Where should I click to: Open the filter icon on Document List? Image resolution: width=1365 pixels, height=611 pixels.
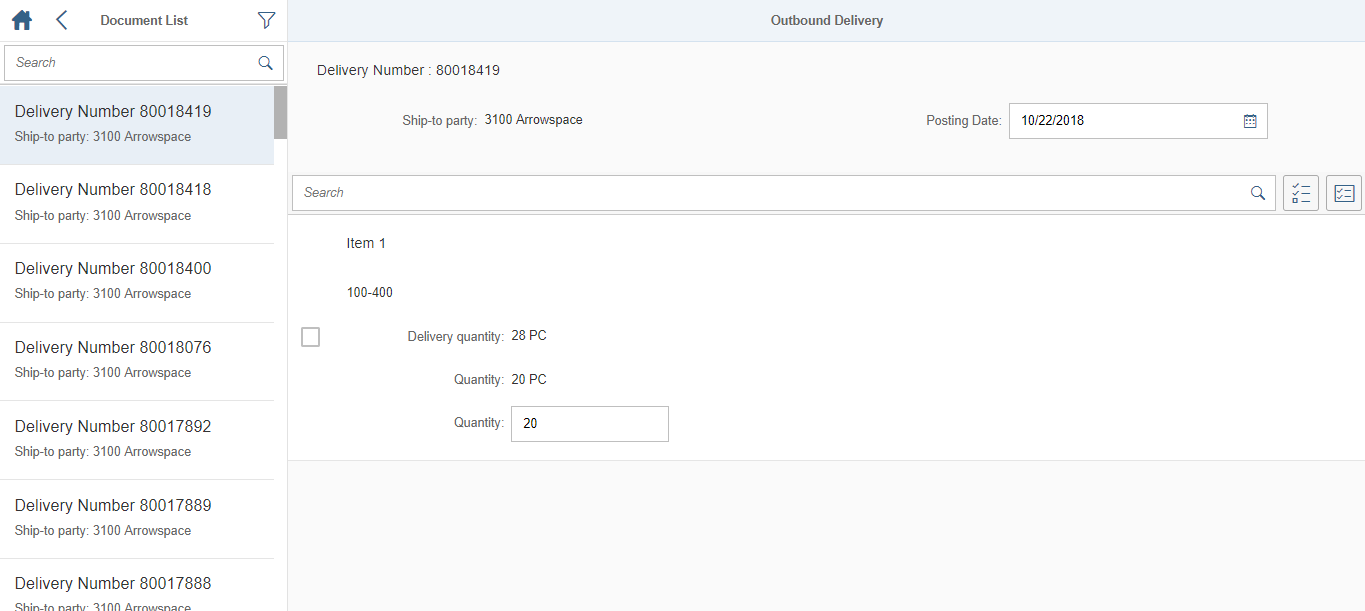tap(266, 19)
